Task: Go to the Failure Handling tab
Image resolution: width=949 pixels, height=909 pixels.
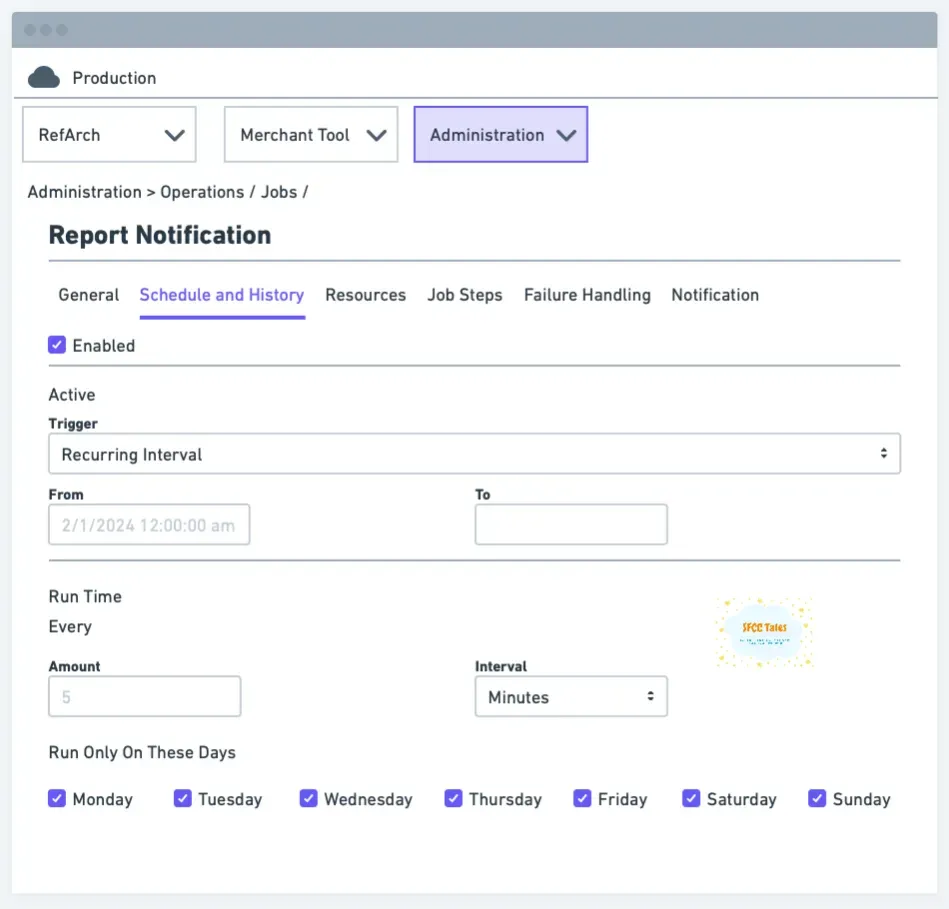Action: pos(587,295)
